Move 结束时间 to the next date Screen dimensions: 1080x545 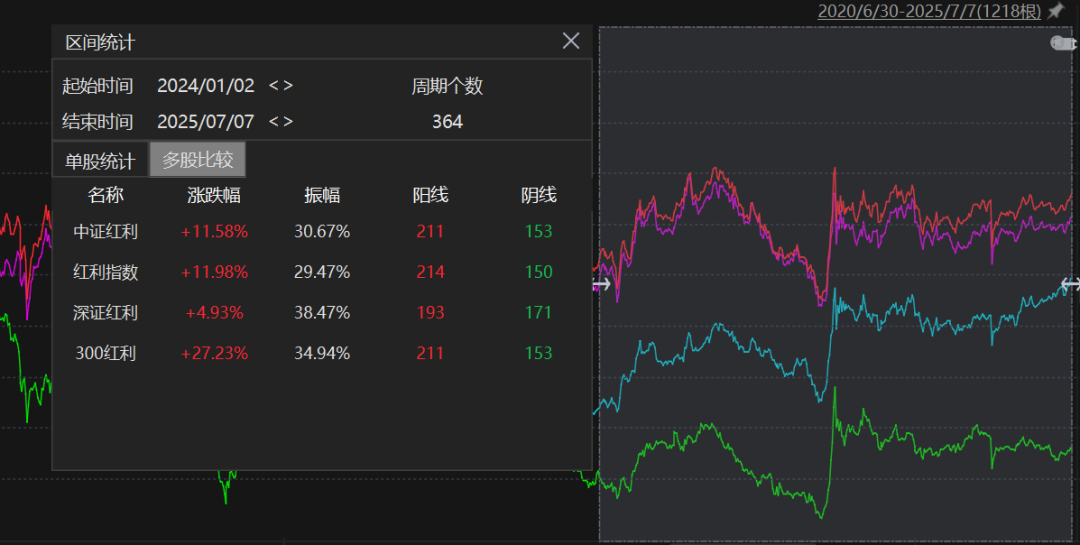[289, 122]
